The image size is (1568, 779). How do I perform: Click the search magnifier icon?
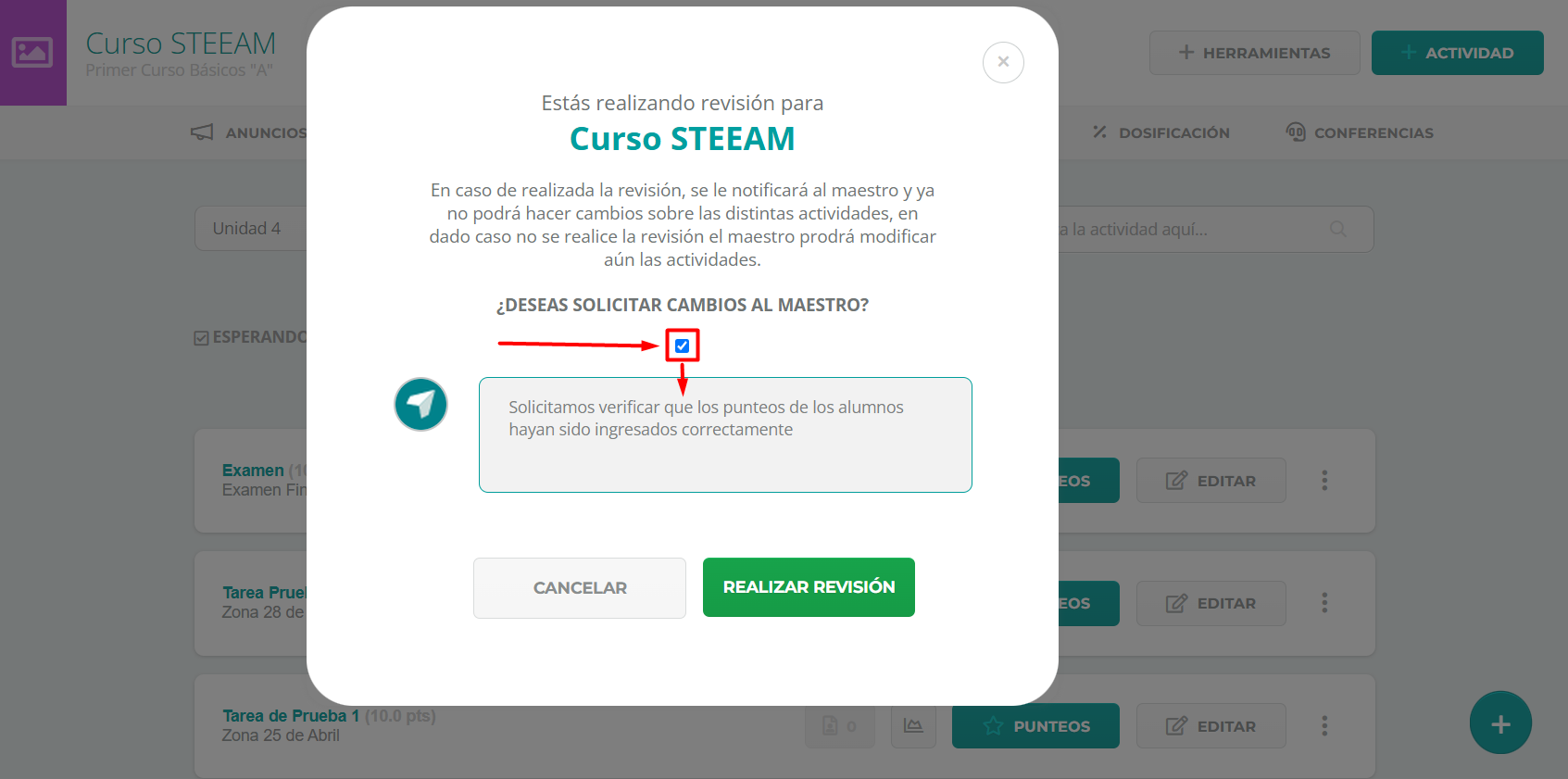[x=1338, y=229]
